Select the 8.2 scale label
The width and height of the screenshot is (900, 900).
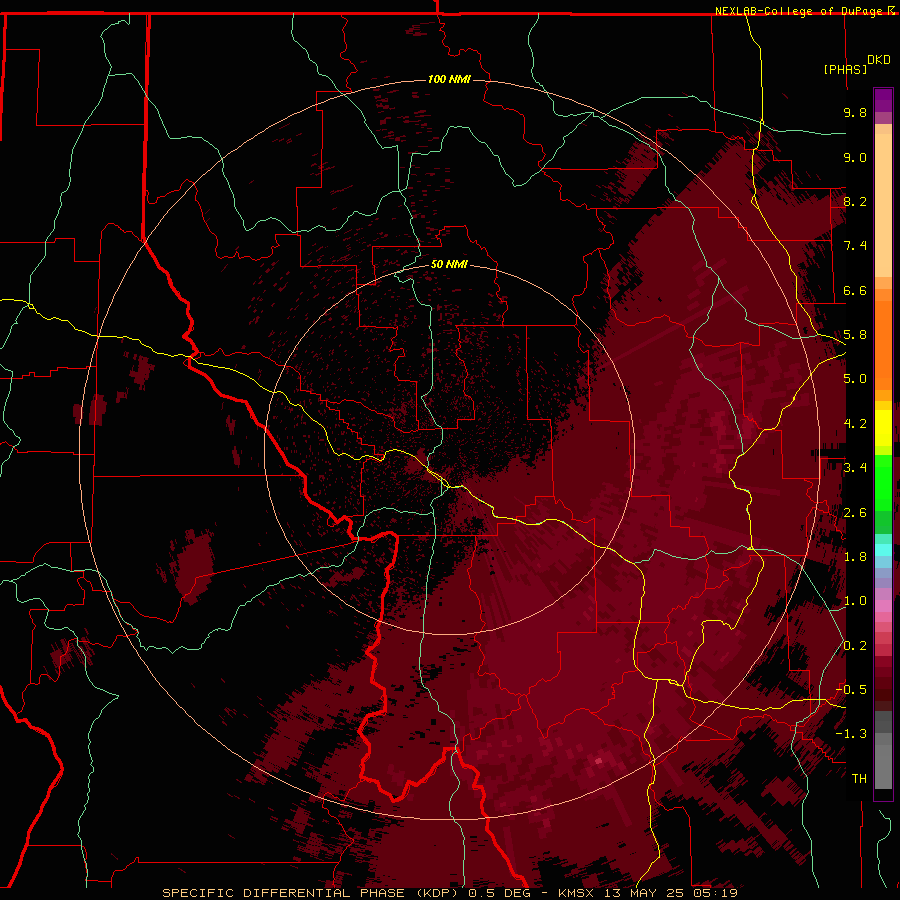tap(855, 201)
